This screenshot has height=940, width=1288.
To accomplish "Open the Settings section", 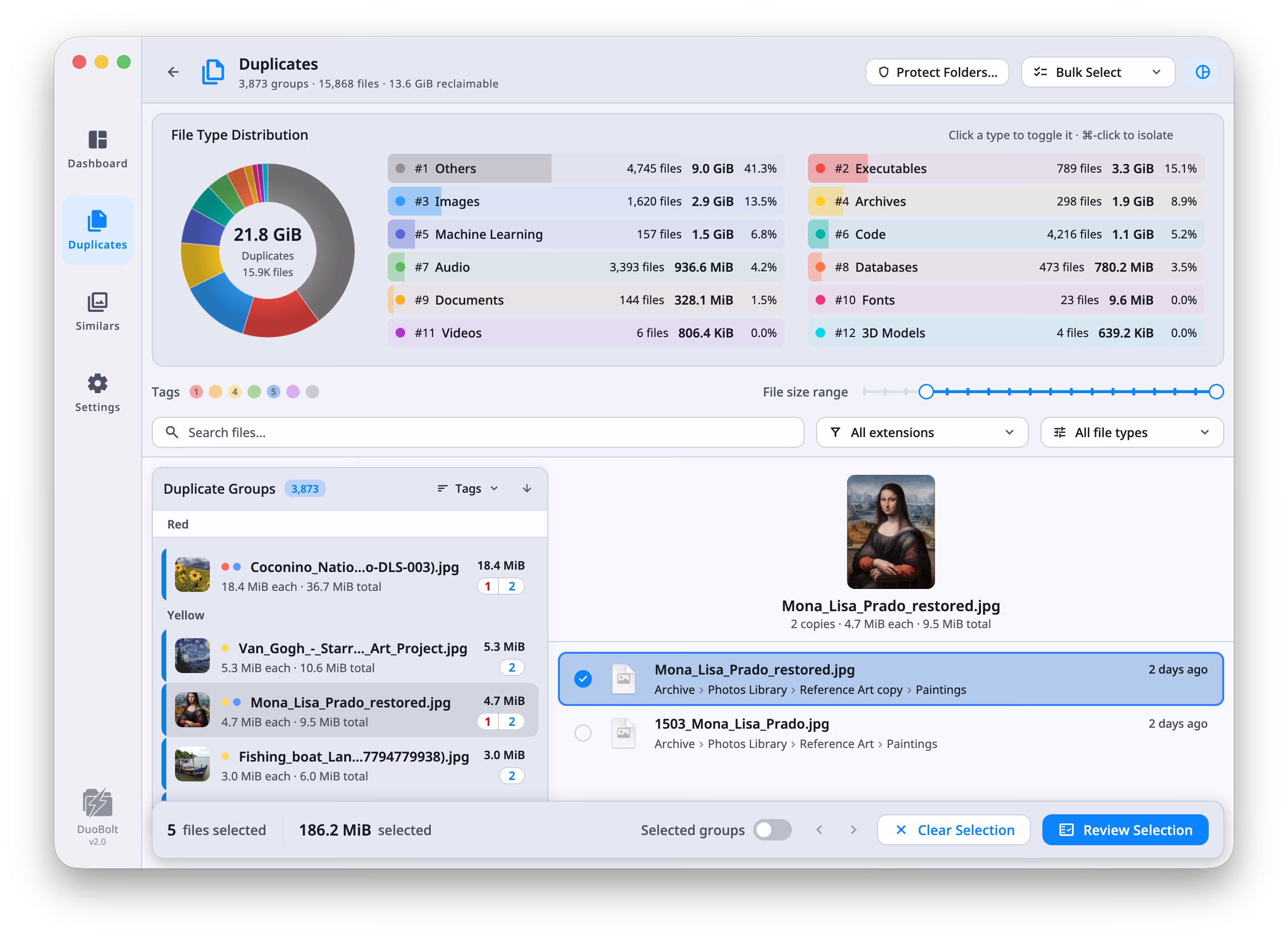I will [x=97, y=393].
